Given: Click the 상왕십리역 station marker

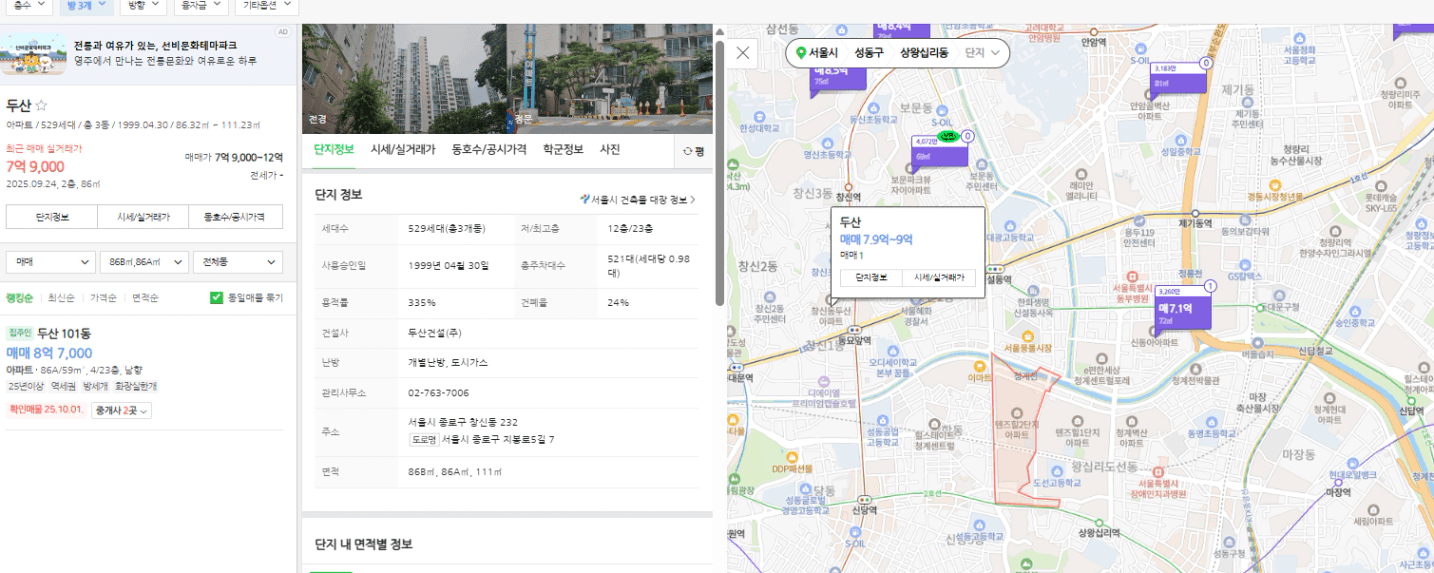Looking at the screenshot, I should [x=1097, y=521].
